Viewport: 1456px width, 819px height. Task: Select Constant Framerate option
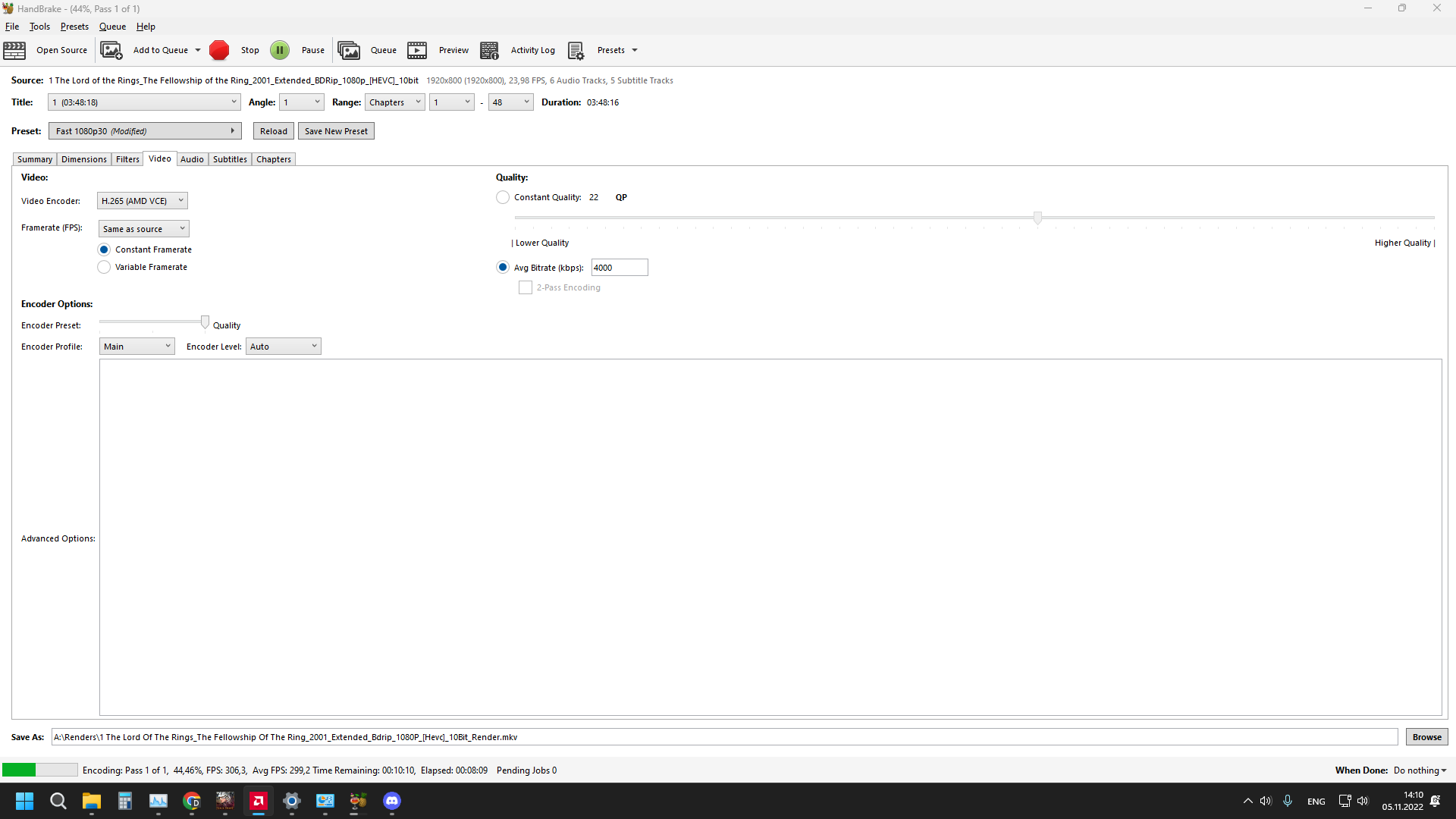[x=104, y=249]
